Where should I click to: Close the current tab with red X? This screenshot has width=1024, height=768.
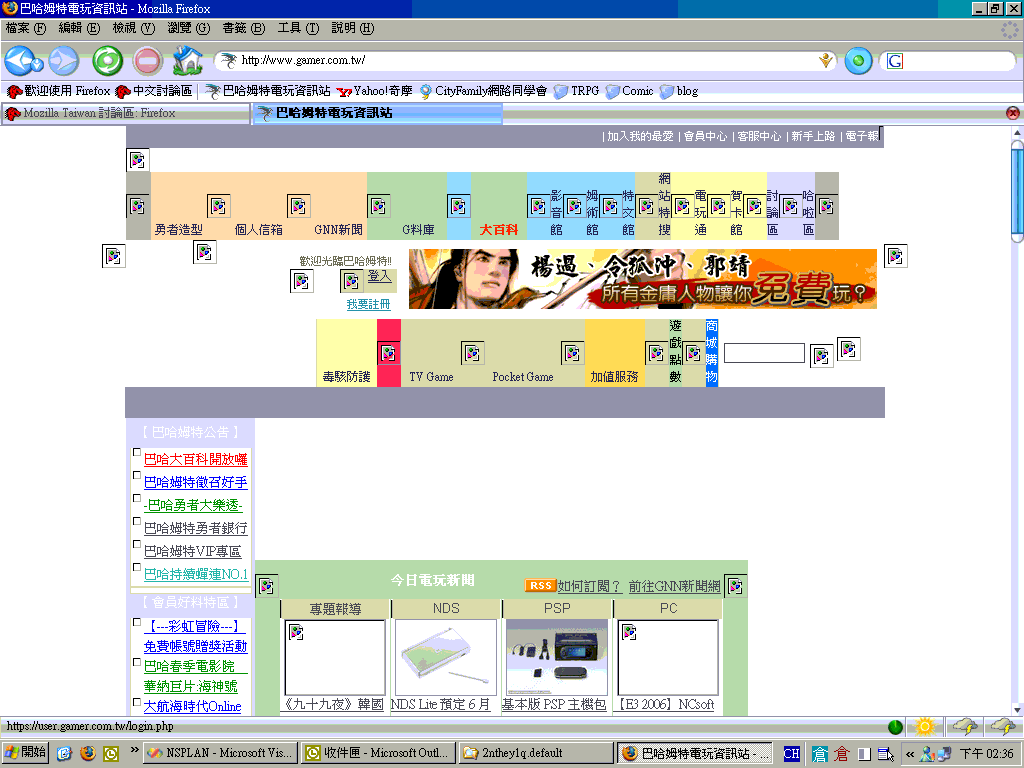(x=1013, y=113)
